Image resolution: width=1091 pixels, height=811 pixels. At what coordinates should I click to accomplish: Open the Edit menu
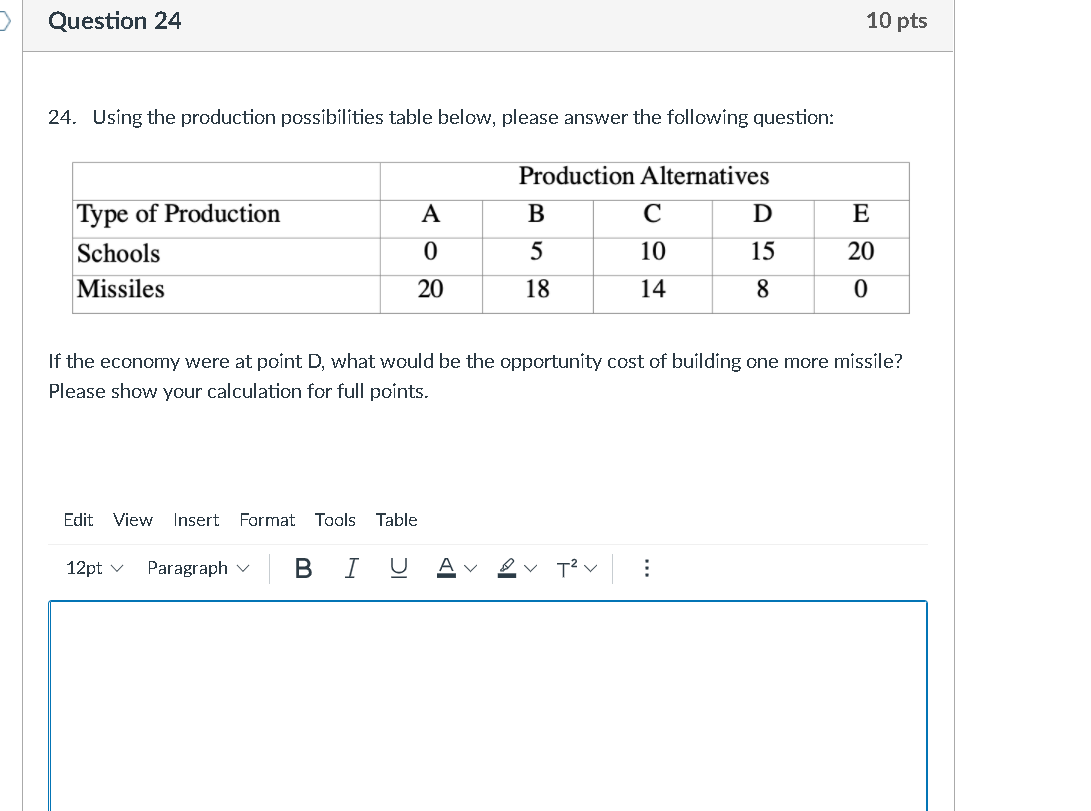78,520
